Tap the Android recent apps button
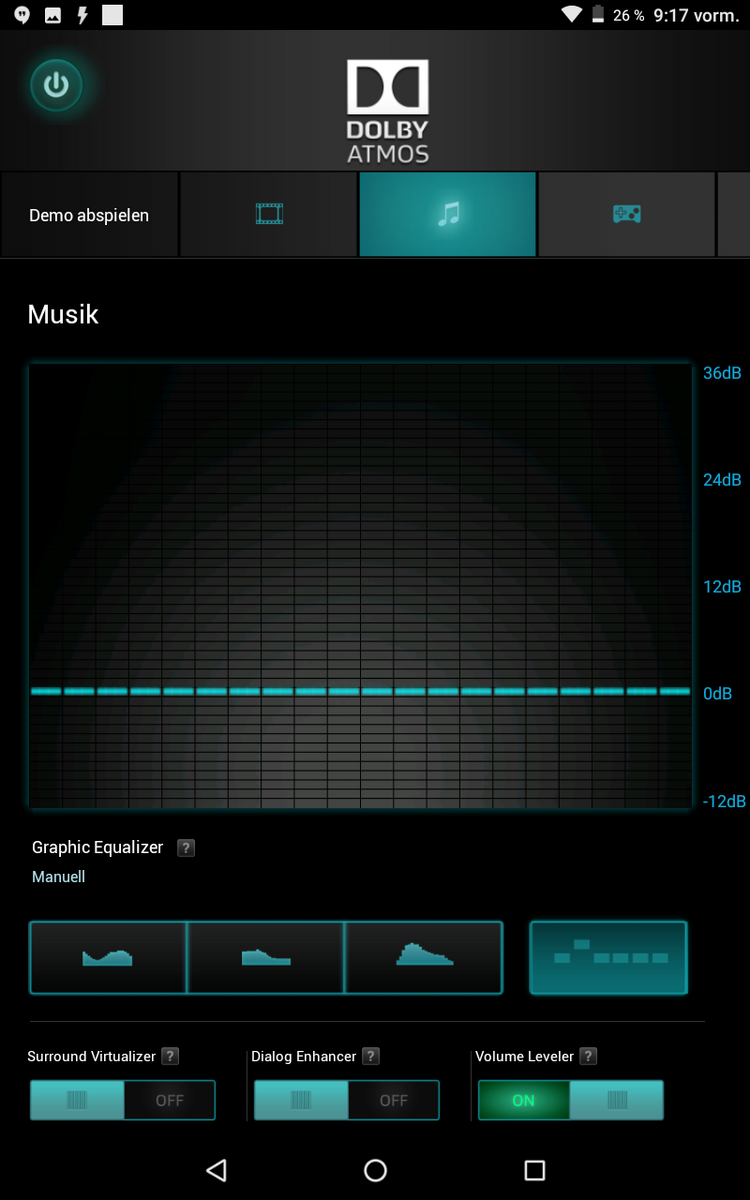The height and width of the screenshot is (1200, 750). pyautogui.click(x=535, y=1170)
